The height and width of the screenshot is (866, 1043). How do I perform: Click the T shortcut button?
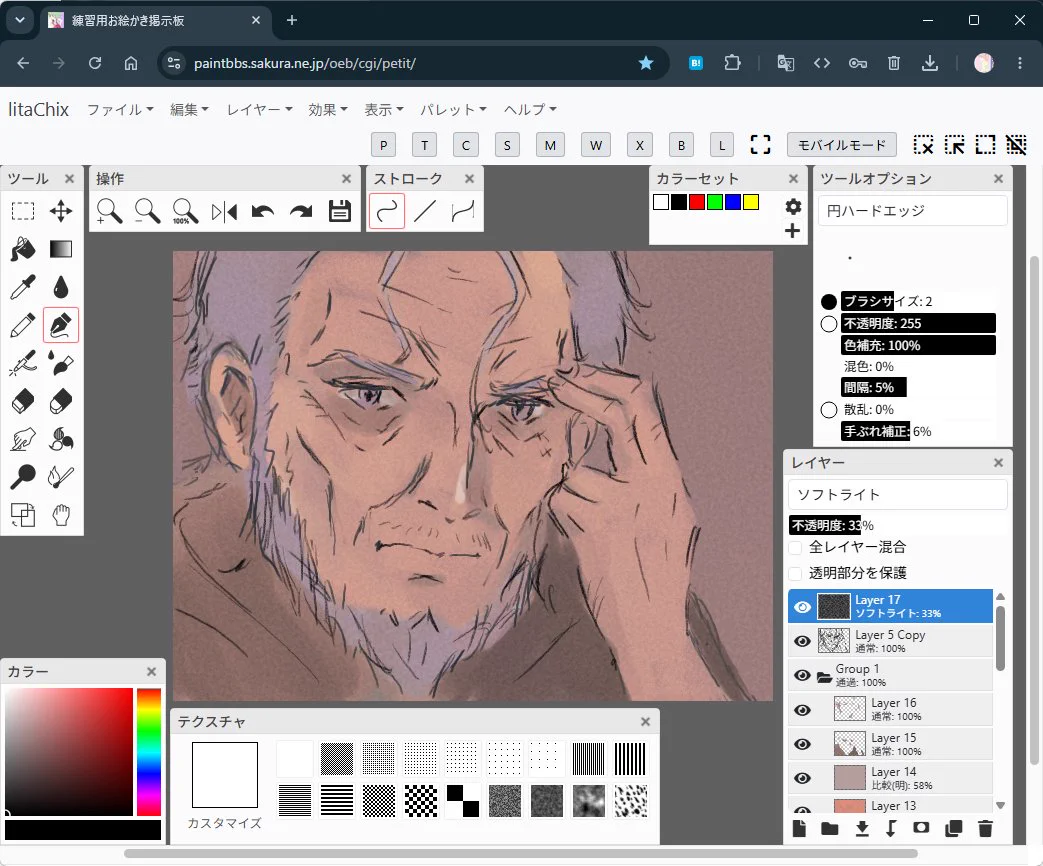424,144
